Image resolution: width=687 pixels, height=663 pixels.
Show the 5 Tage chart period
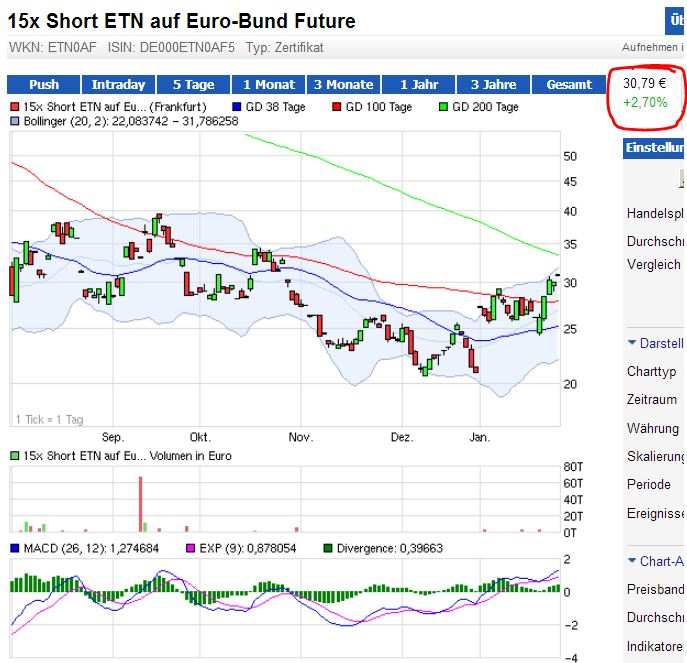[193, 85]
